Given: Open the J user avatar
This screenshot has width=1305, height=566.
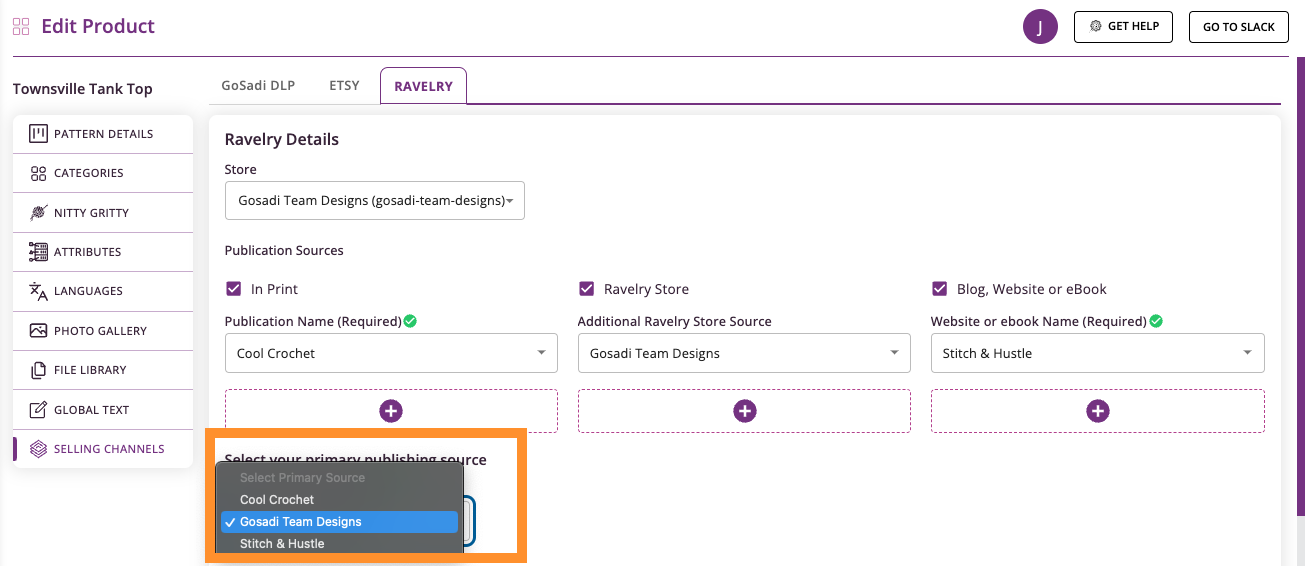Looking at the screenshot, I should point(1040,27).
